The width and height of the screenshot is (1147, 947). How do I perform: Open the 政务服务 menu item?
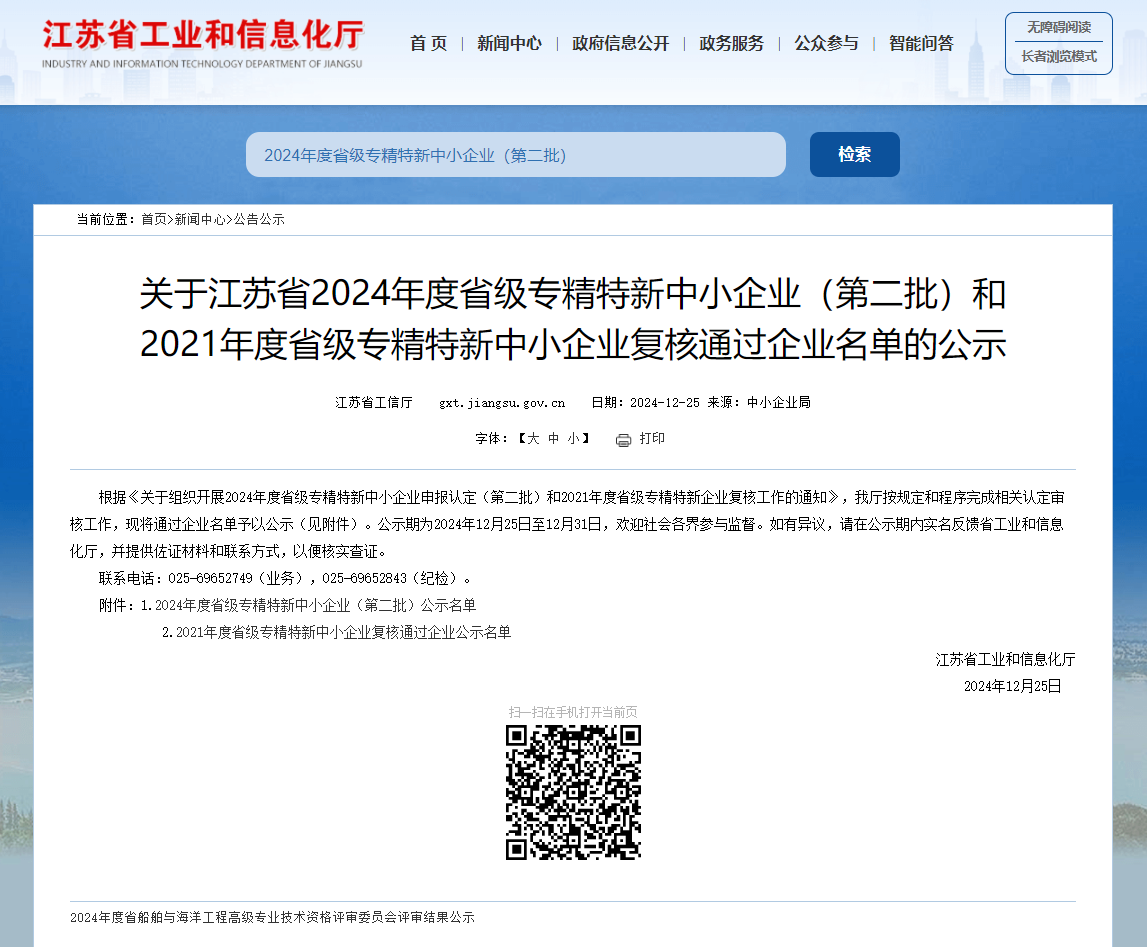coord(732,44)
